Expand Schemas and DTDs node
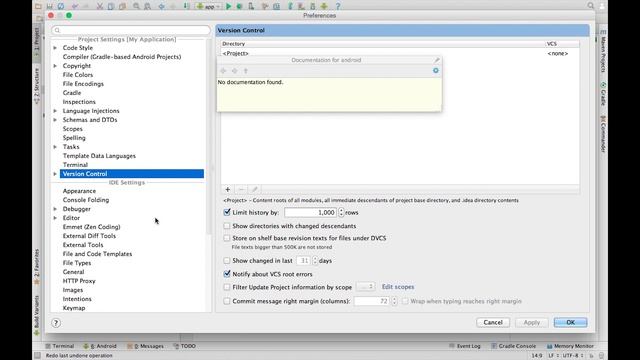The height and width of the screenshot is (360, 640). pyautogui.click(x=55, y=120)
